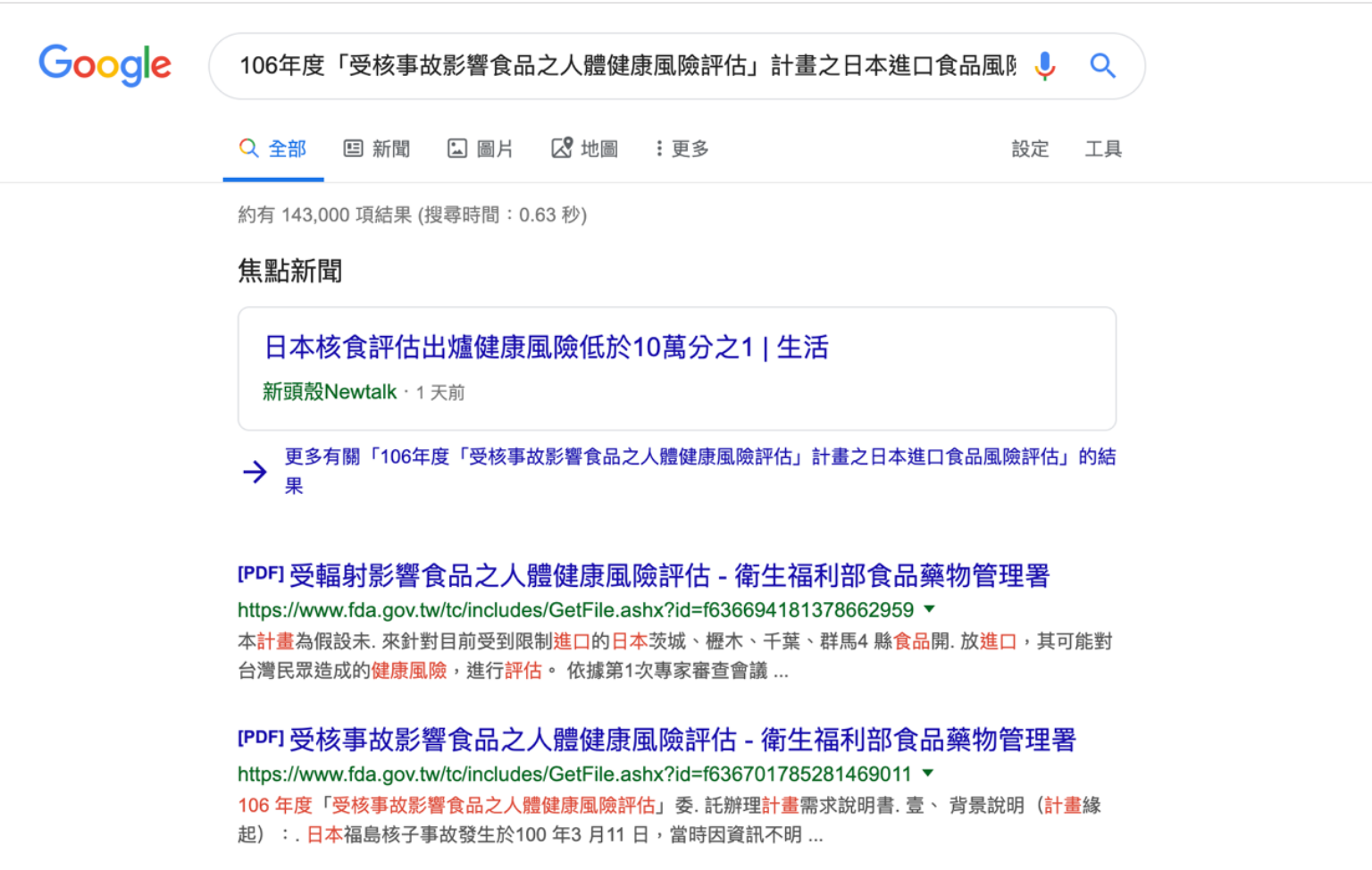Click the blue arrow for more news results
This screenshot has height=870, width=1372.
255,472
